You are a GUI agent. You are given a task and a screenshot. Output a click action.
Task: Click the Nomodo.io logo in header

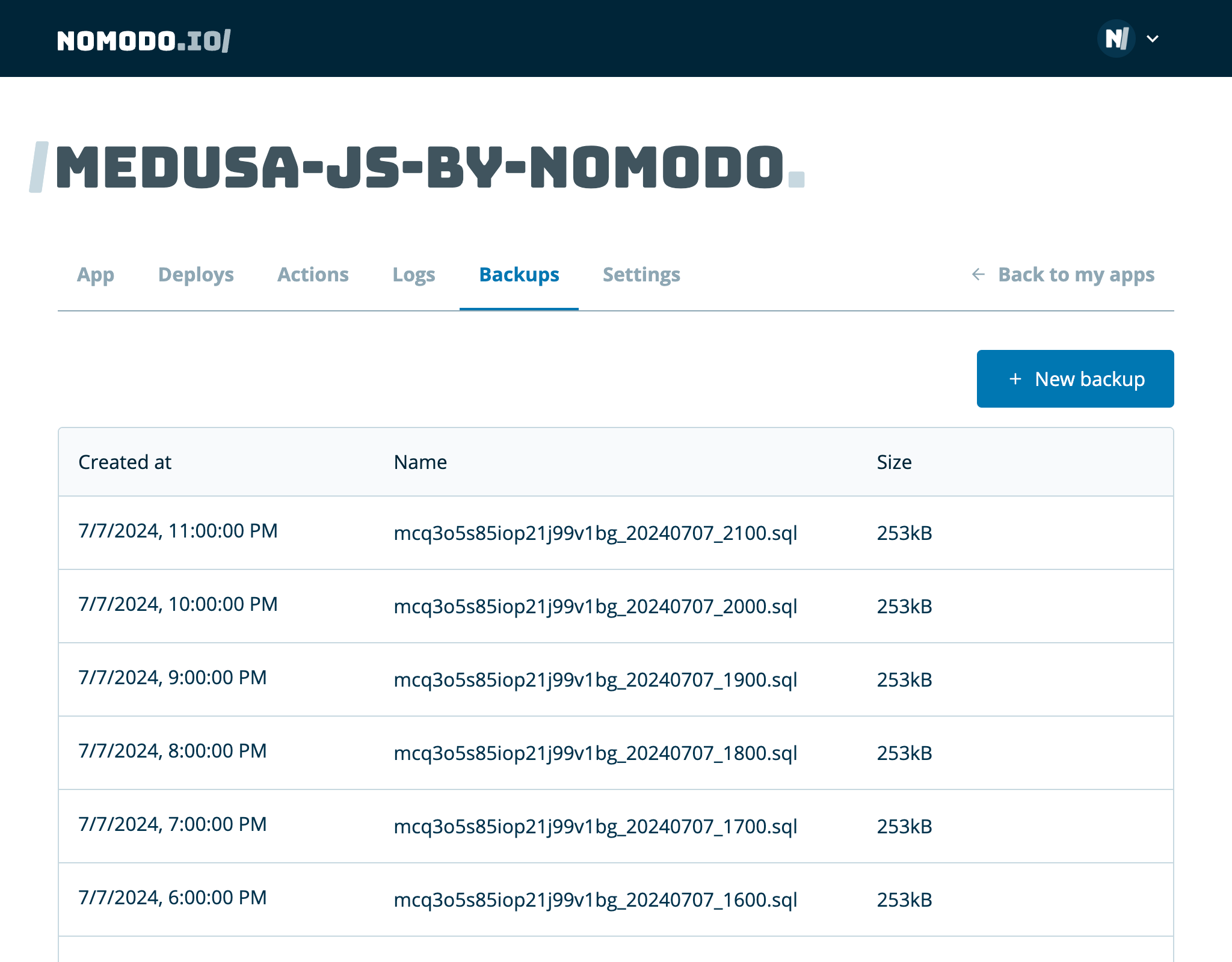144,41
